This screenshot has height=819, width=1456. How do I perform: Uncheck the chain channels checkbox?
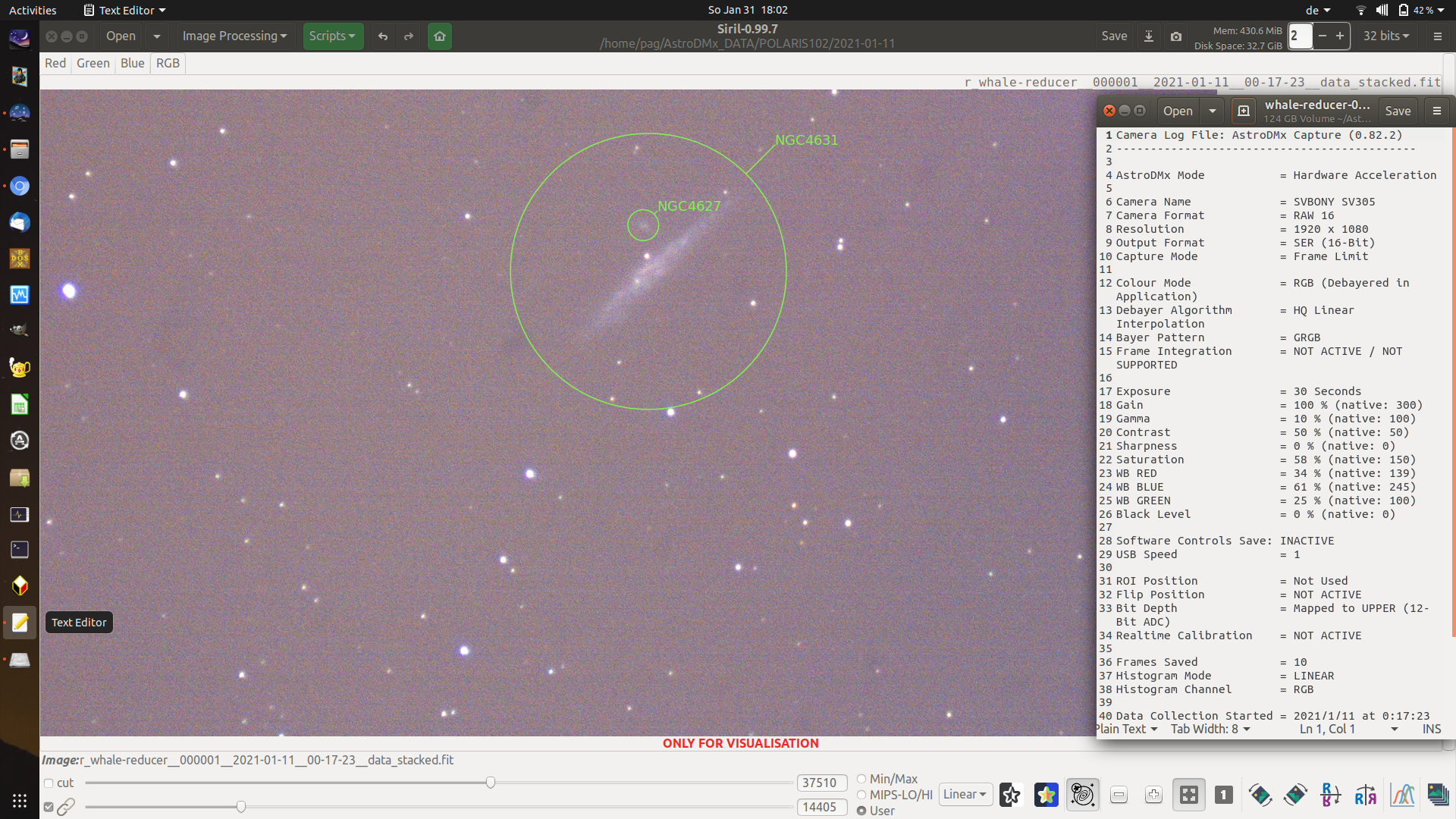(x=49, y=807)
